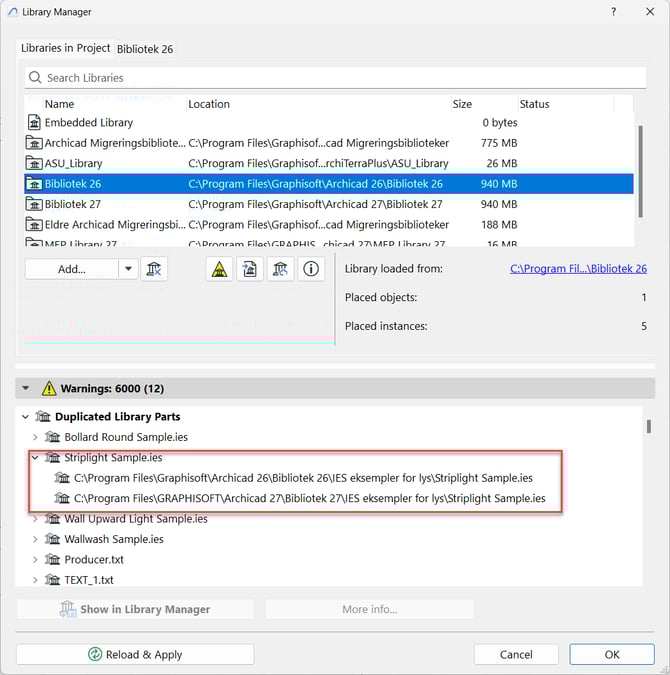
Task: Click the library document icon in toolbar
Action: pos(250,268)
